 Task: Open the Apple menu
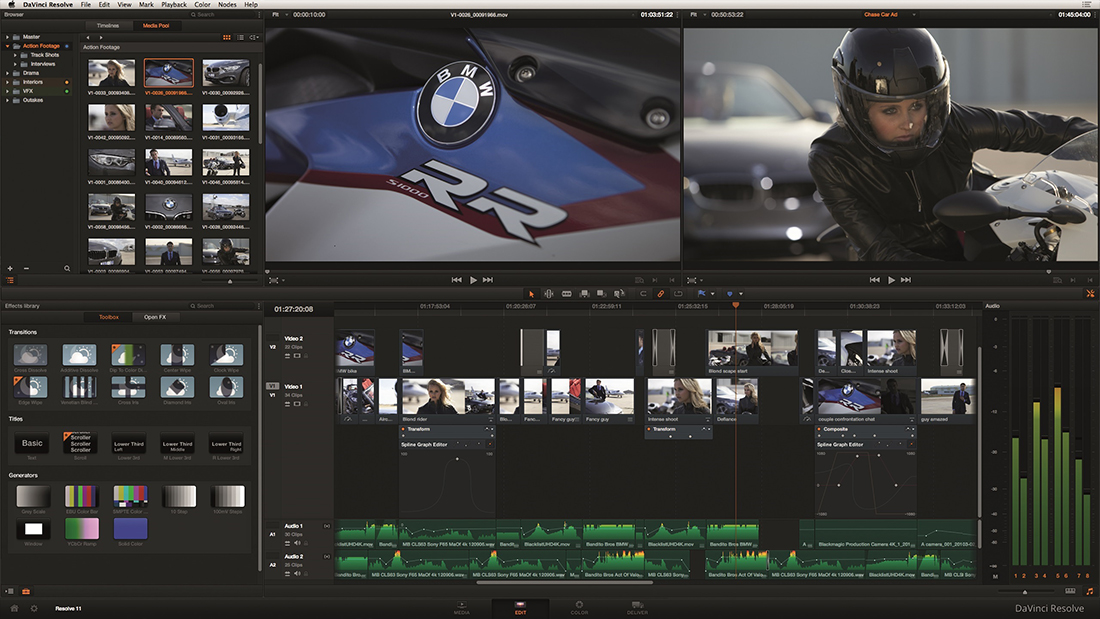11,4
